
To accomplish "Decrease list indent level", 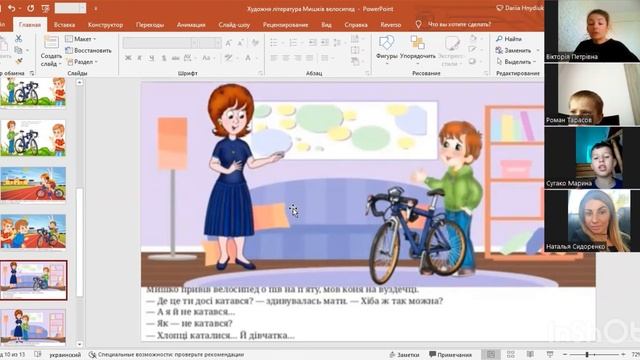I will (x=312, y=42).
